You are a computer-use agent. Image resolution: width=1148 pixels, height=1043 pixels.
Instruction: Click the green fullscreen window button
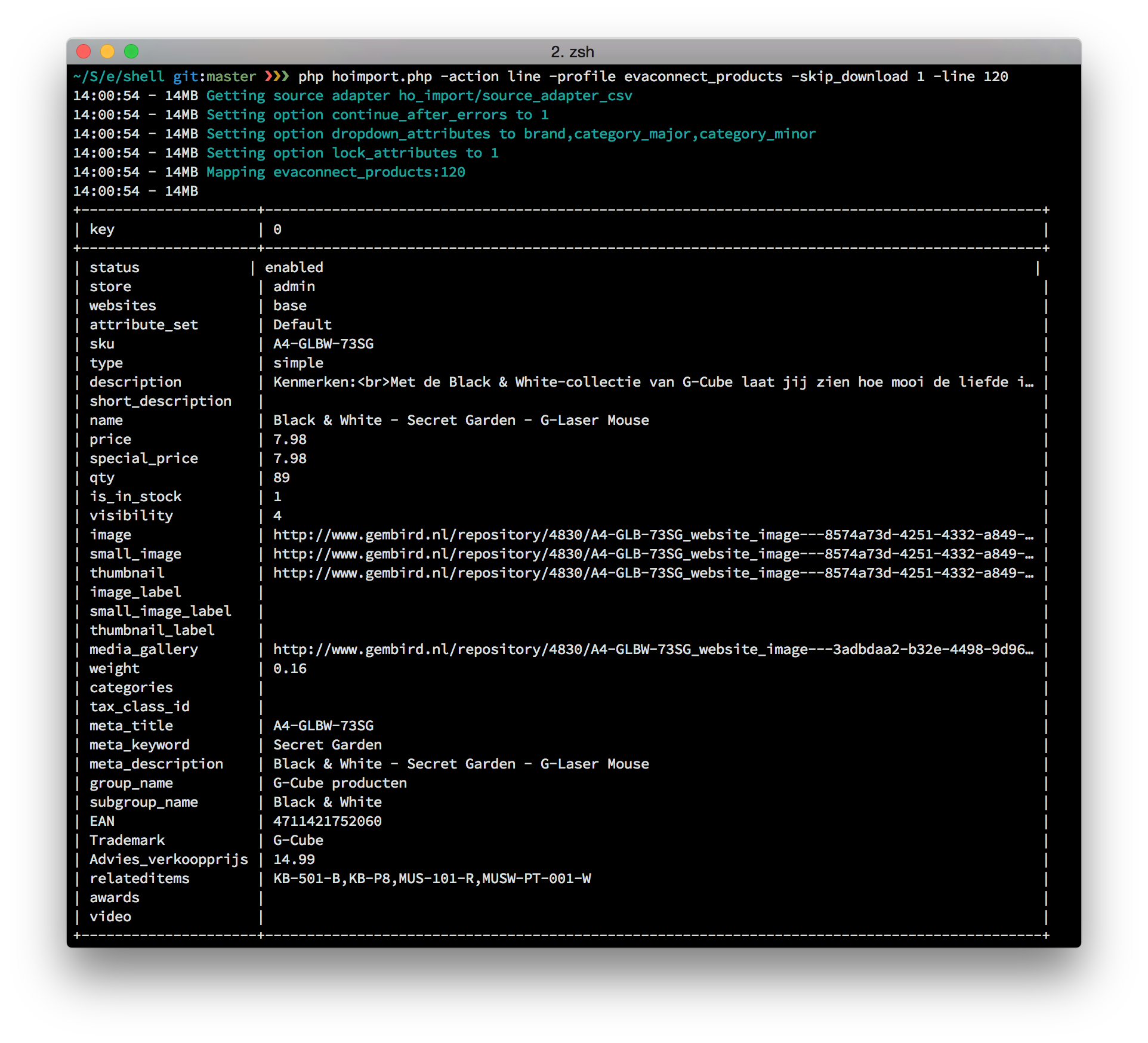(131, 52)
